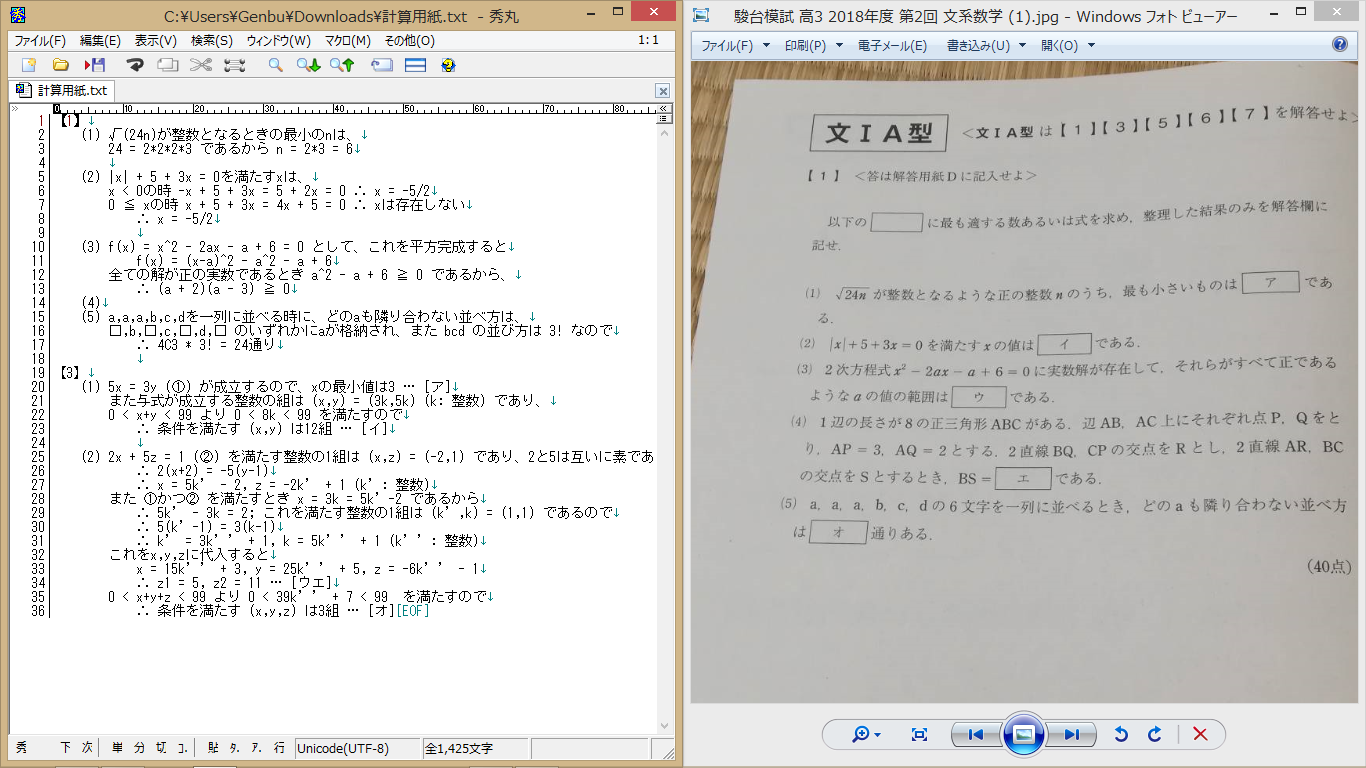Select the 計算用紙.txt tab
Image resolution: width=1366 pixels, height=768 pixels.
(62, 90)
